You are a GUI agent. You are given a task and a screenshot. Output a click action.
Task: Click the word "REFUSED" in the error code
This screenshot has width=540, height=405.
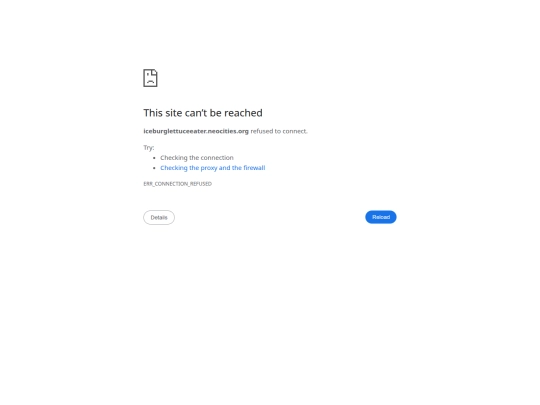[201, 184]
